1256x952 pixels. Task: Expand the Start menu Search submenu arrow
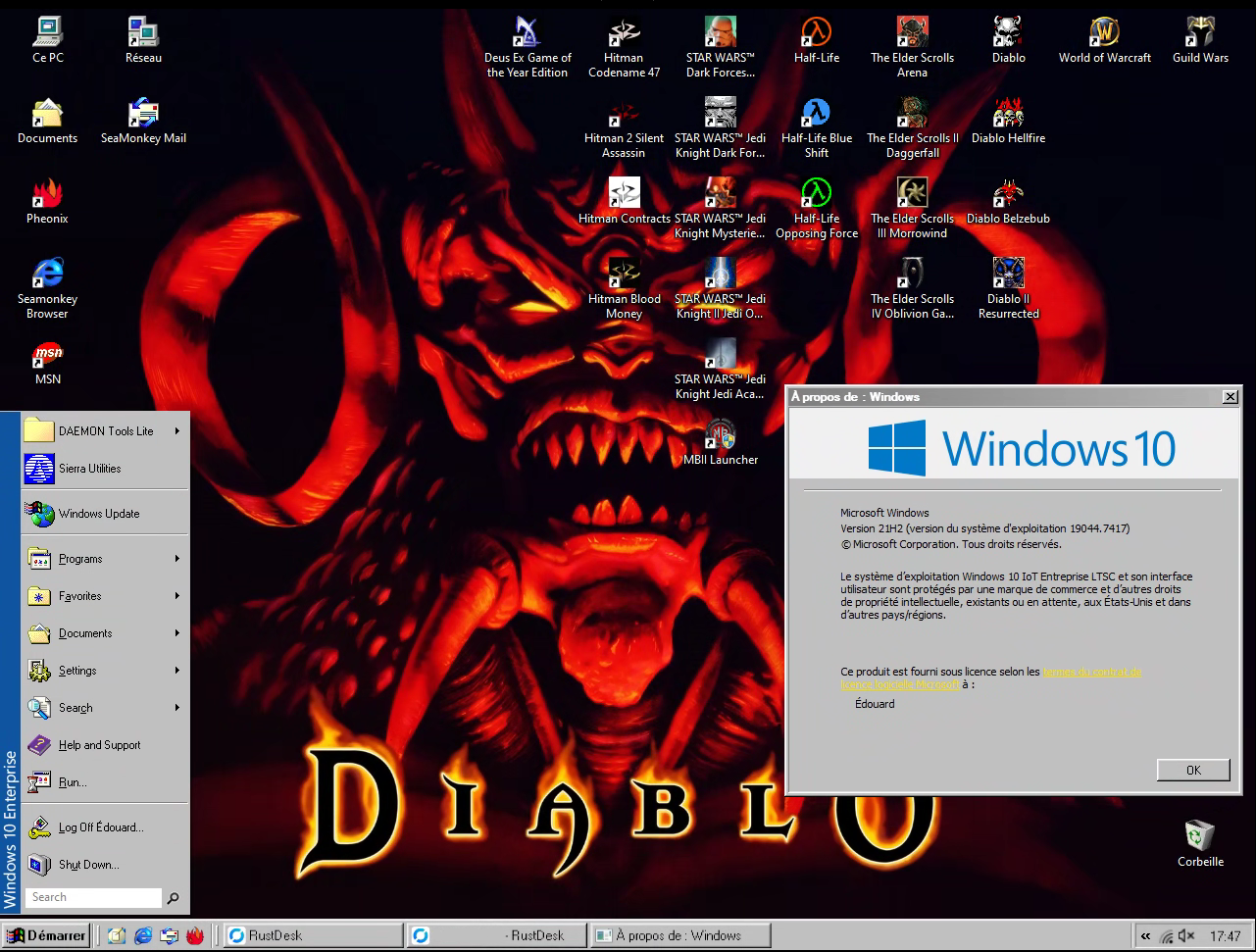pyautogui.click(x=177, y=708)
